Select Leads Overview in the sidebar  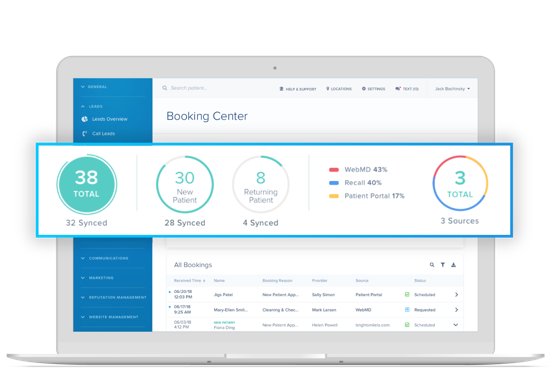point(109,119)
